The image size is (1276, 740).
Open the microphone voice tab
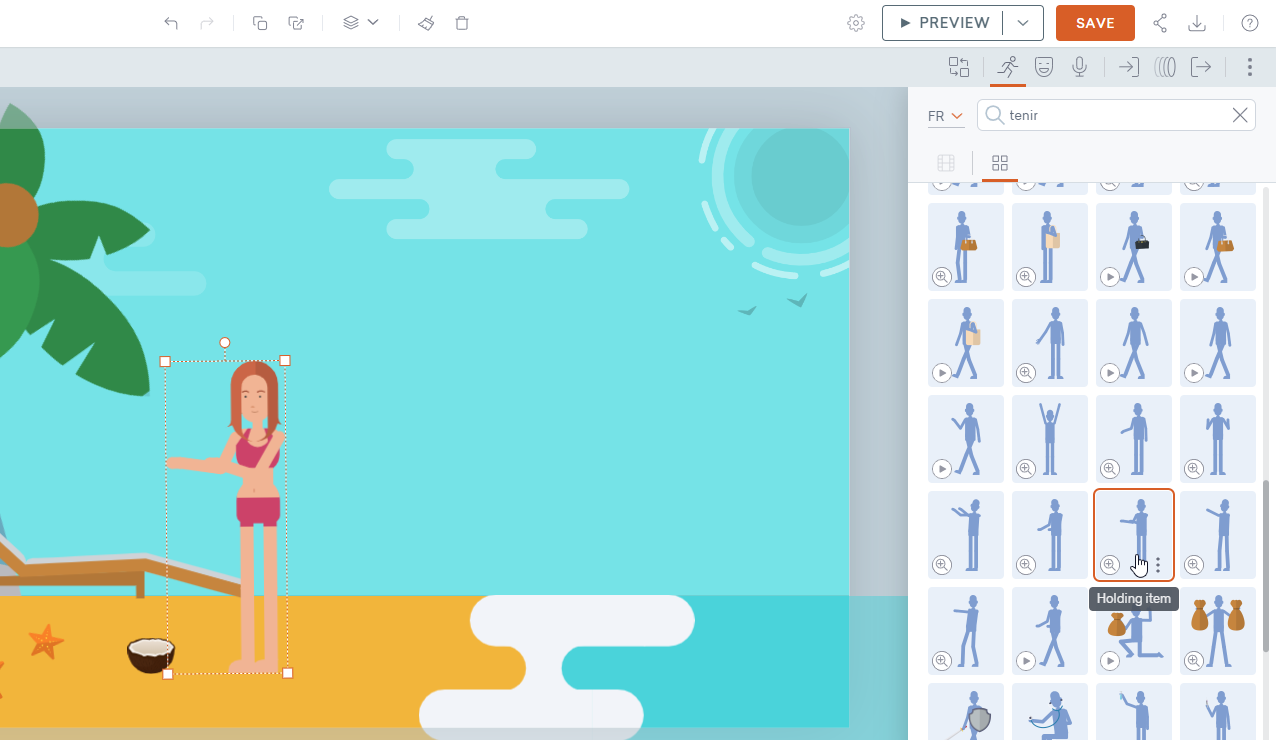pos(1079,67)
